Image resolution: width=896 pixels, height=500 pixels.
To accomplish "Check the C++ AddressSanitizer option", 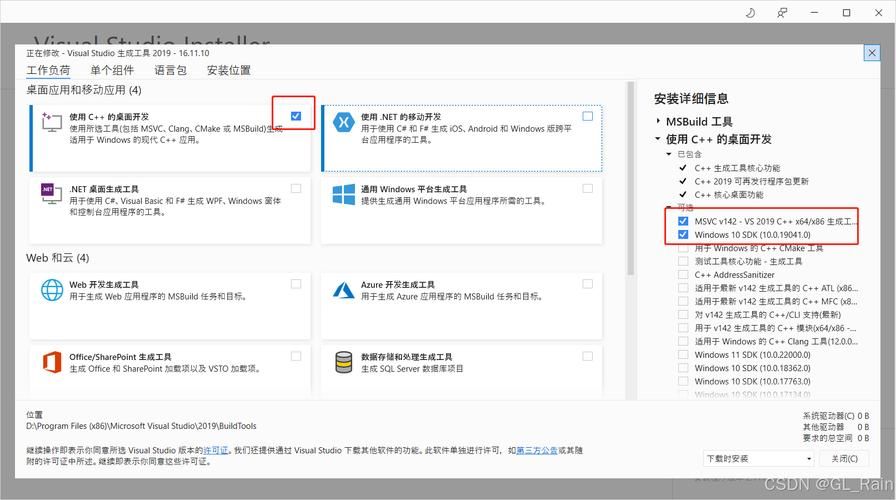I will (x=683, y=274).
